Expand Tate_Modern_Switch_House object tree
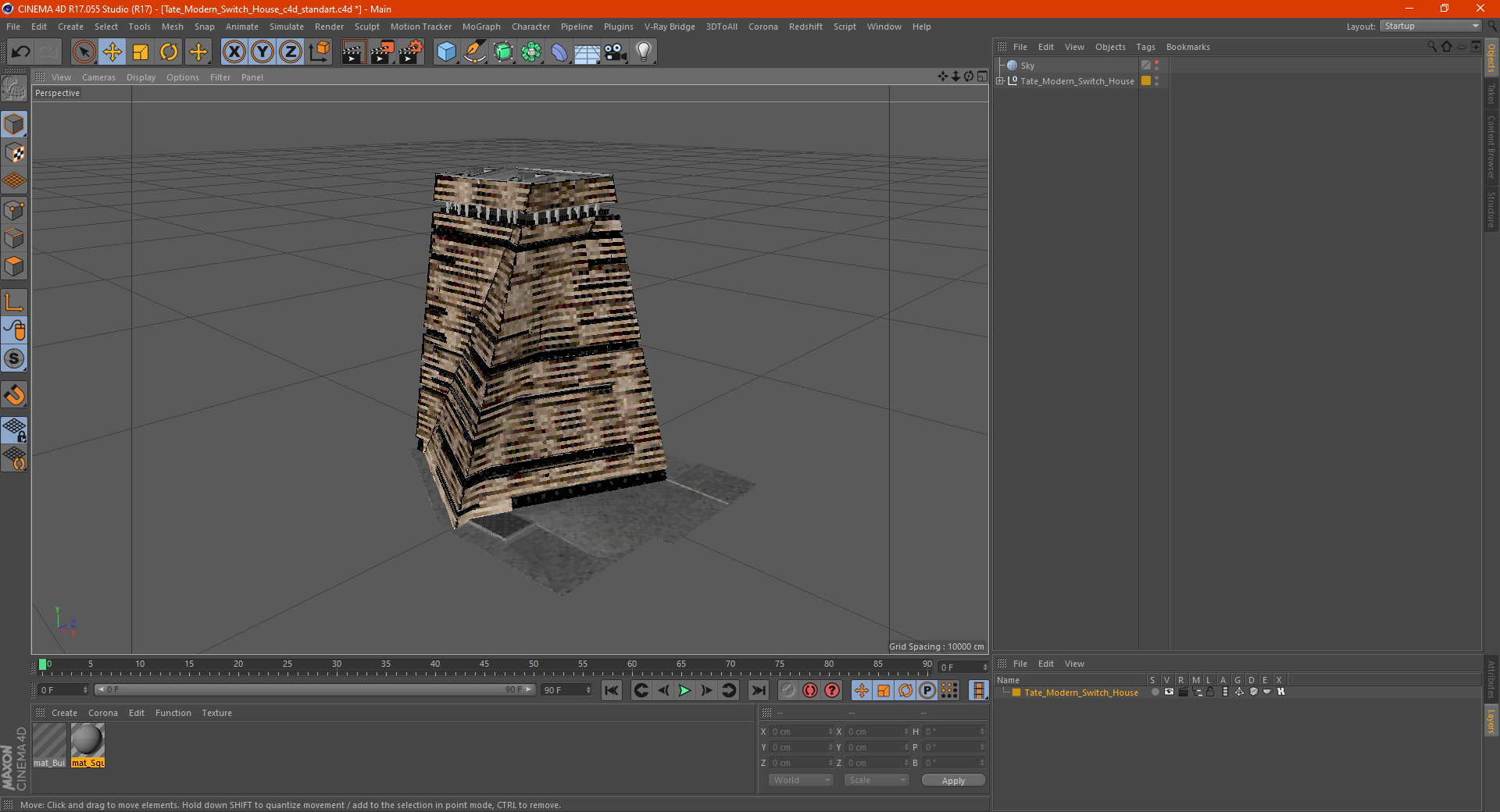Screen dimensions: 1500x812 [1000, 80]
